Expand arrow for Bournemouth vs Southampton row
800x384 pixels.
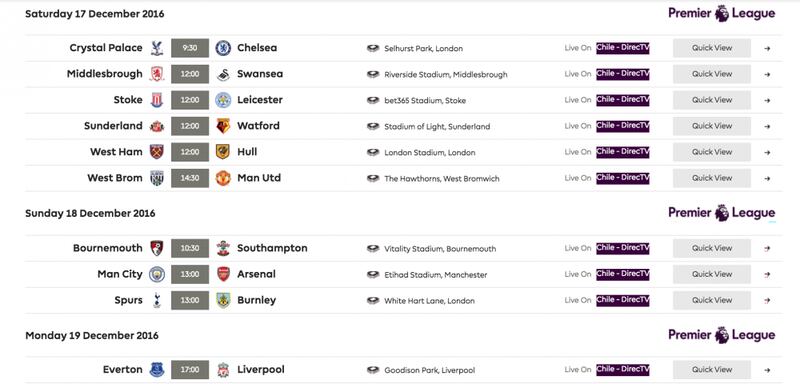click(x=767, y=249)
